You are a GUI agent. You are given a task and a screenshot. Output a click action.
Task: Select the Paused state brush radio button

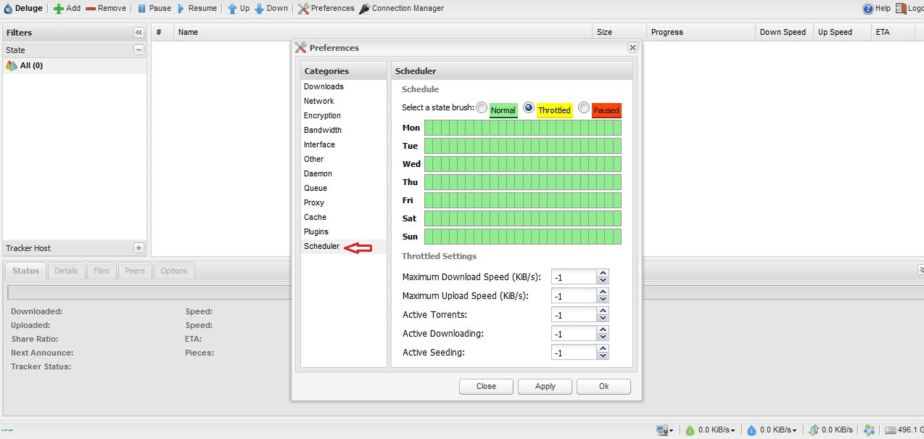tap(583, 108)
